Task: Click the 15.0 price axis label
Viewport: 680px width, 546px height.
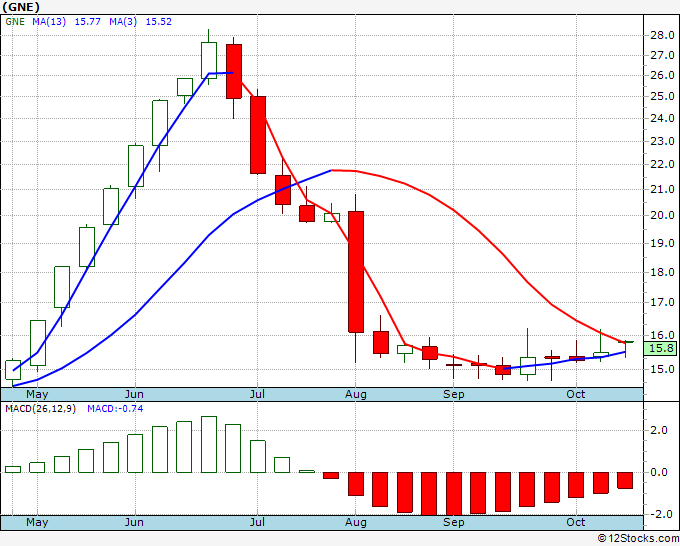Action: (x=662, y=369)
